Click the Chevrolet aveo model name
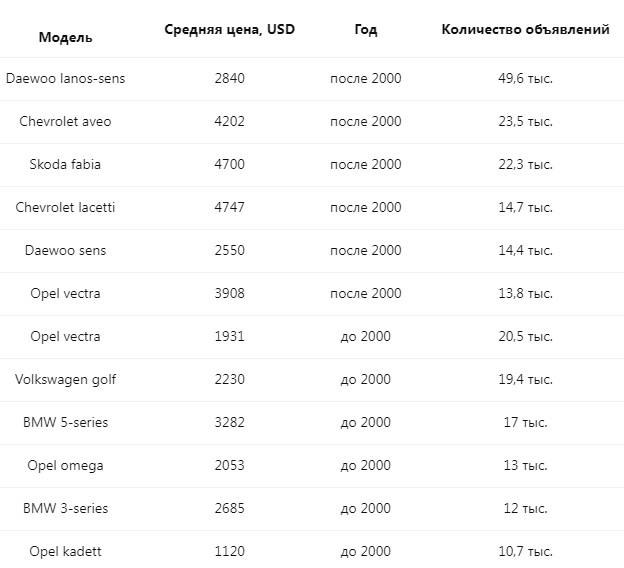Viewport: 624px width, 568px height. pyautogui.click(x=65, y=121)
